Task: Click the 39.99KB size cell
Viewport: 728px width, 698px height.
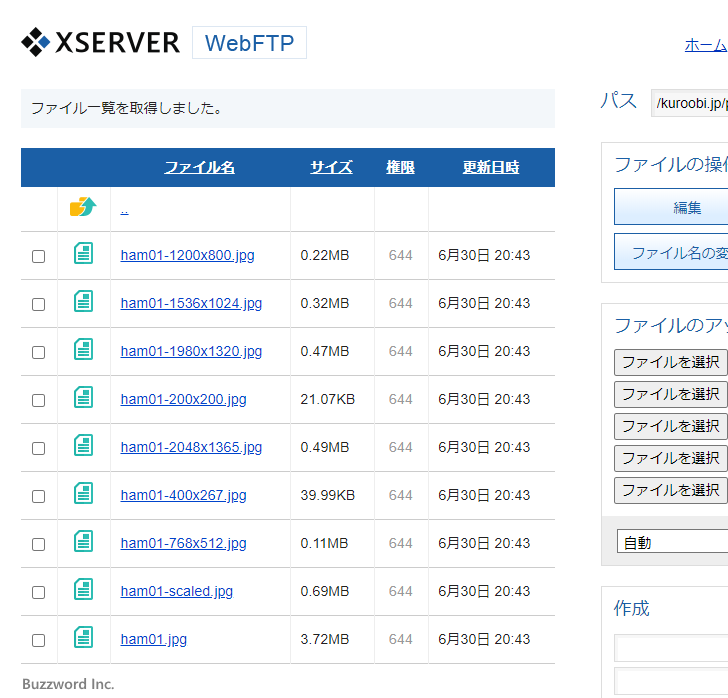Action: pyautogui.click(x=327, y=496)
